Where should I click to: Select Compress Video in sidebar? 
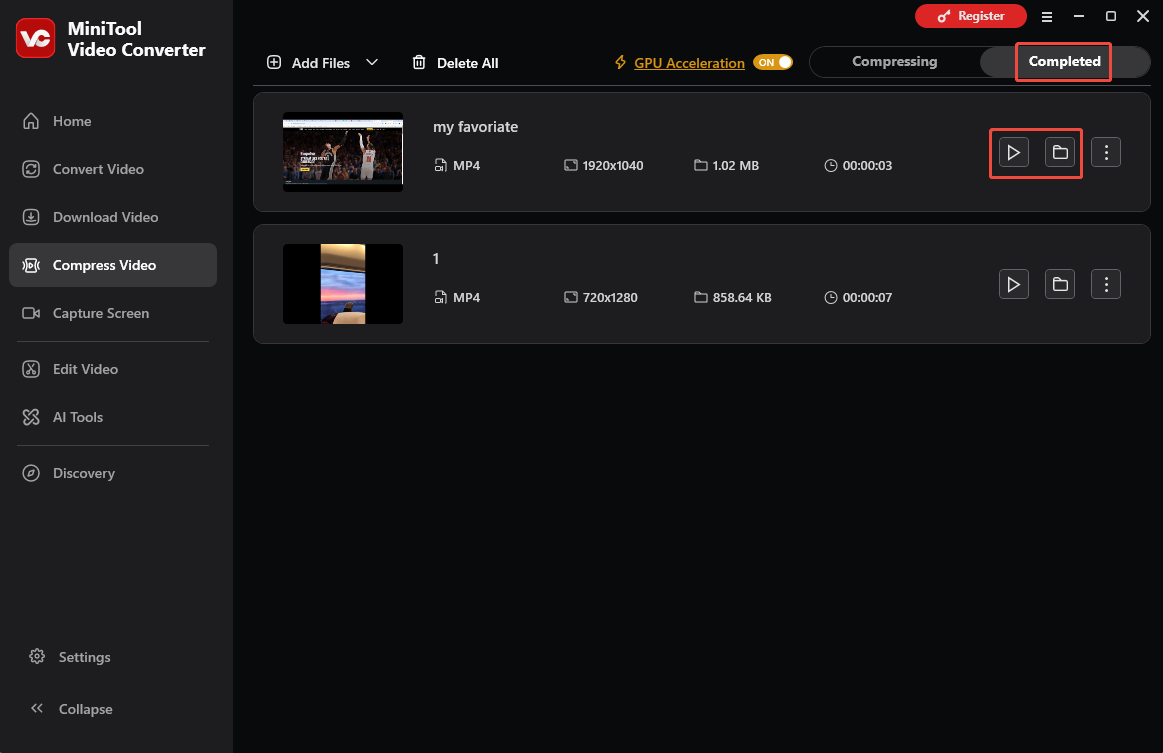pyautogui.click(x=113, y=265)
